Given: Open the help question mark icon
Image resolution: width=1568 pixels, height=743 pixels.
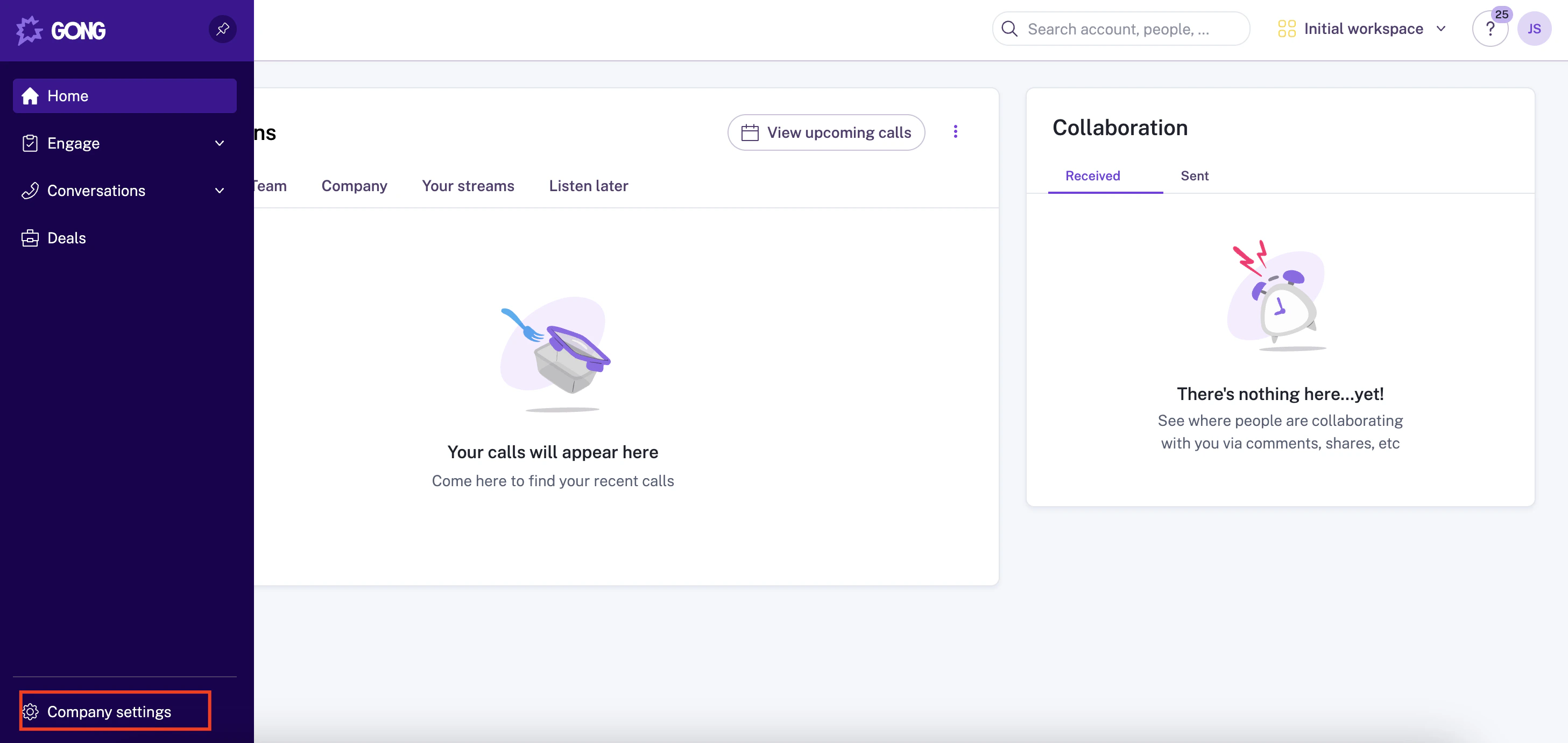Looking at the screenshot, I should click(1489, 29).
